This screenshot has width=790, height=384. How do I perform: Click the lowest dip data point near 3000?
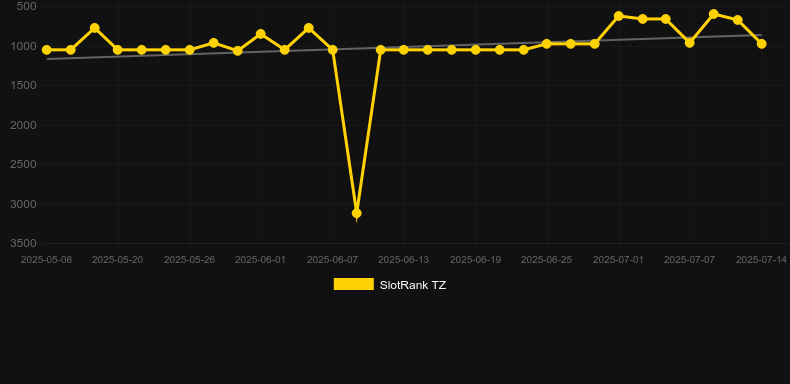[357, 213]
